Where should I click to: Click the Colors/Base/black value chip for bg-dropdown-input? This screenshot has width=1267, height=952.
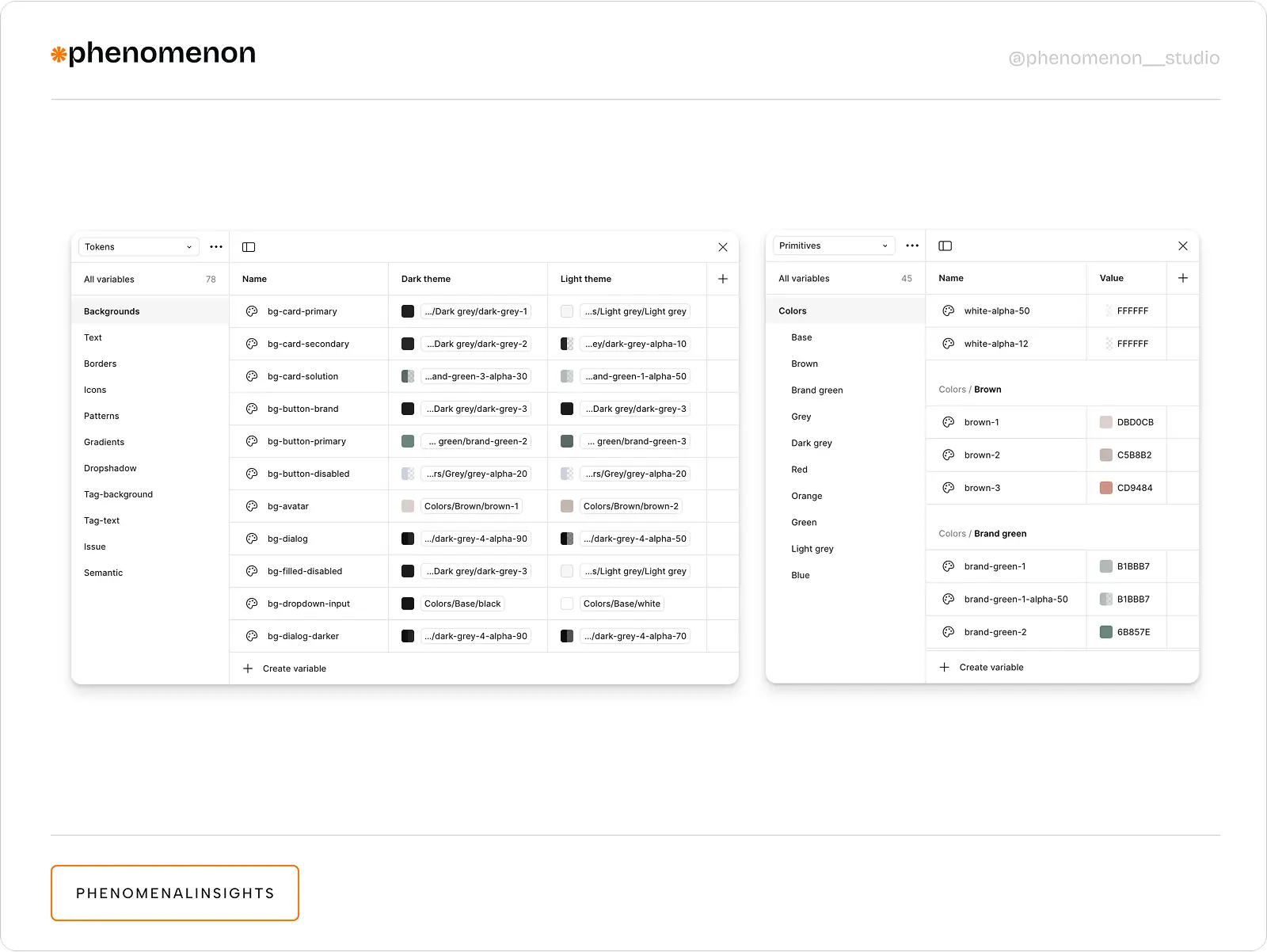[462, 604]
